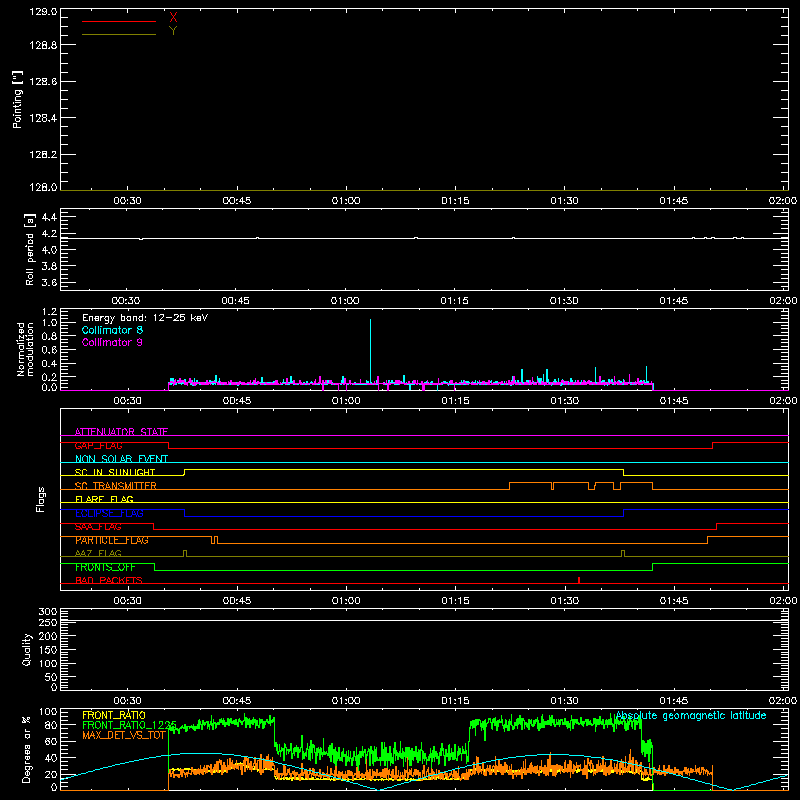Click the 300 tick label on Quality axis
The image size is (800, 800).
click(48, 612)
